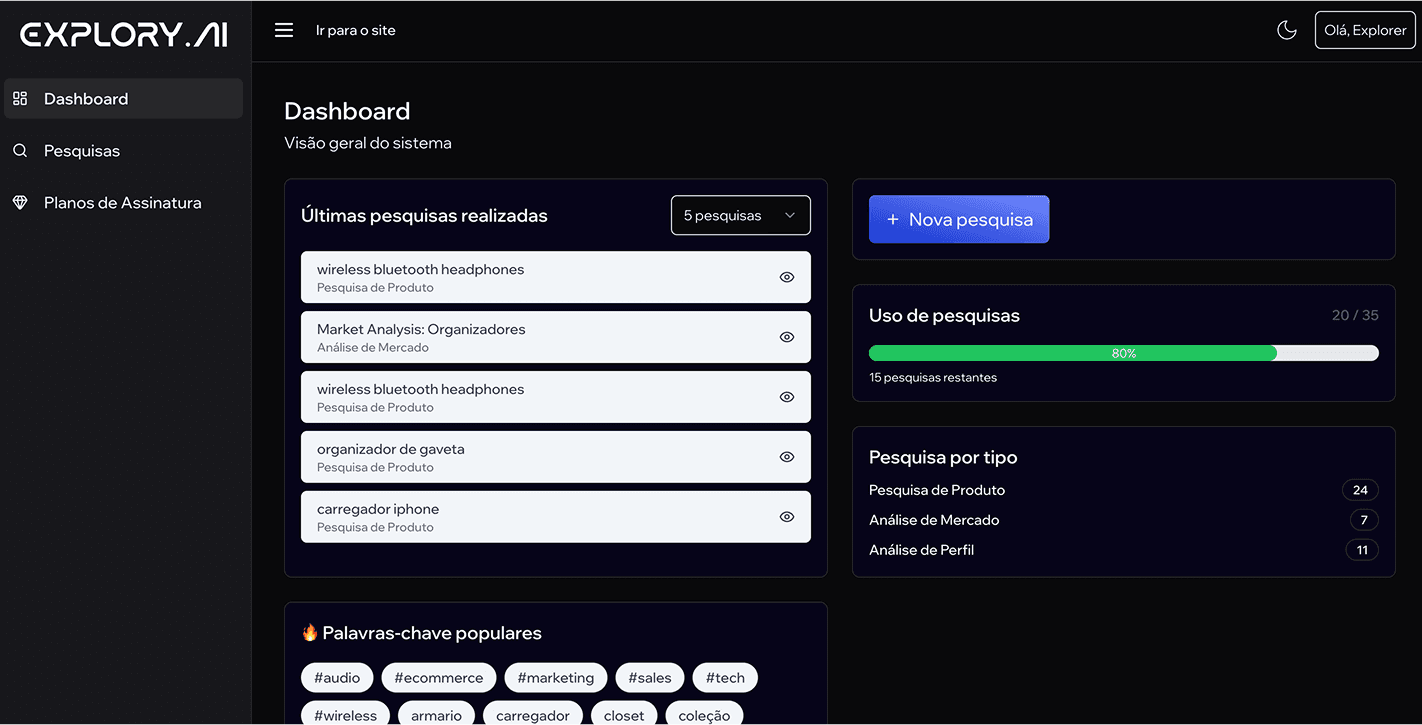View organizador de gaveta via eye icon

click(x=787, y=457)
